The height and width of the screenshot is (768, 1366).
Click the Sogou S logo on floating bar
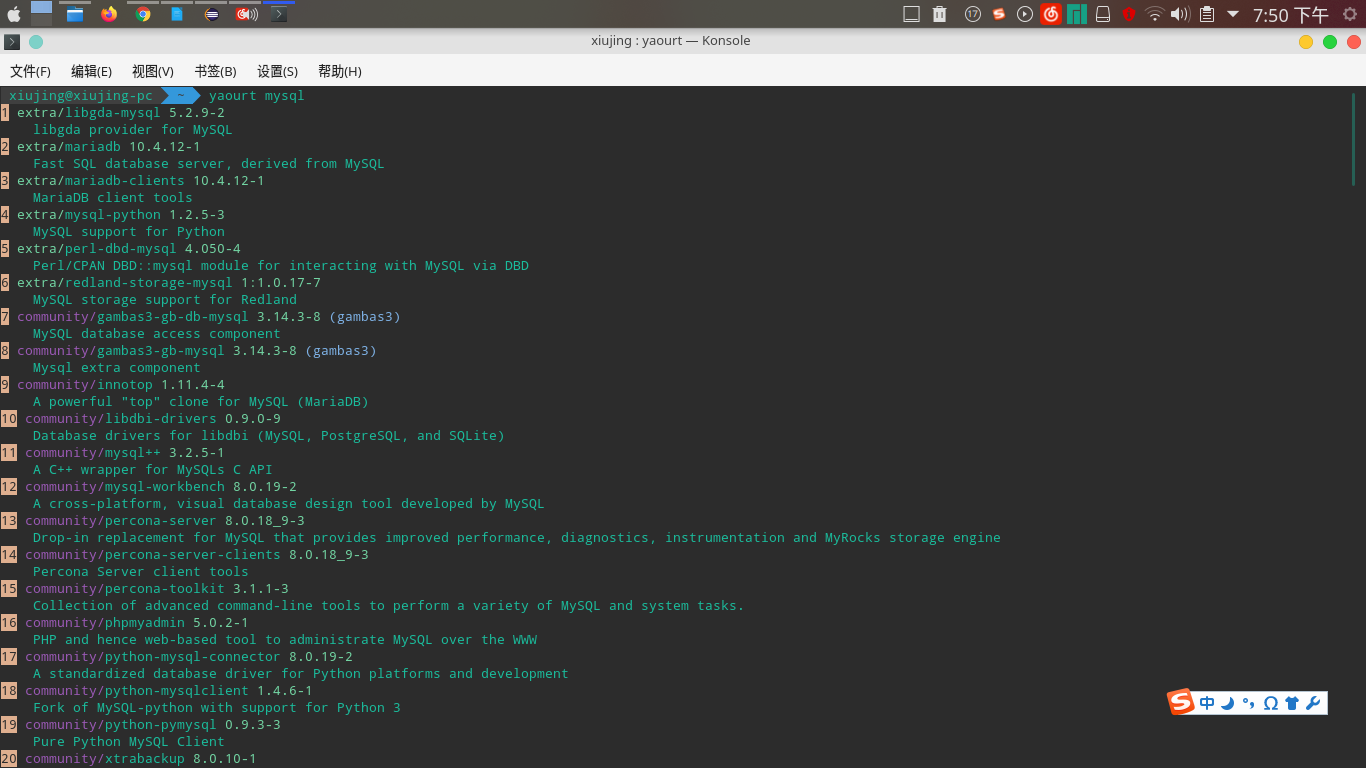click(1182, 702)
